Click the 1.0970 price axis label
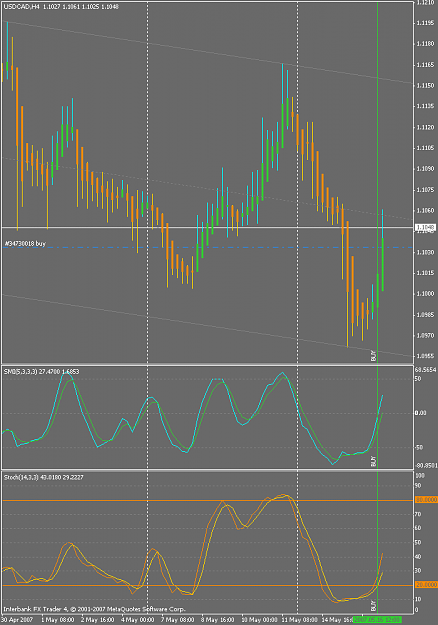438x625 pixels. click(425, 336)
